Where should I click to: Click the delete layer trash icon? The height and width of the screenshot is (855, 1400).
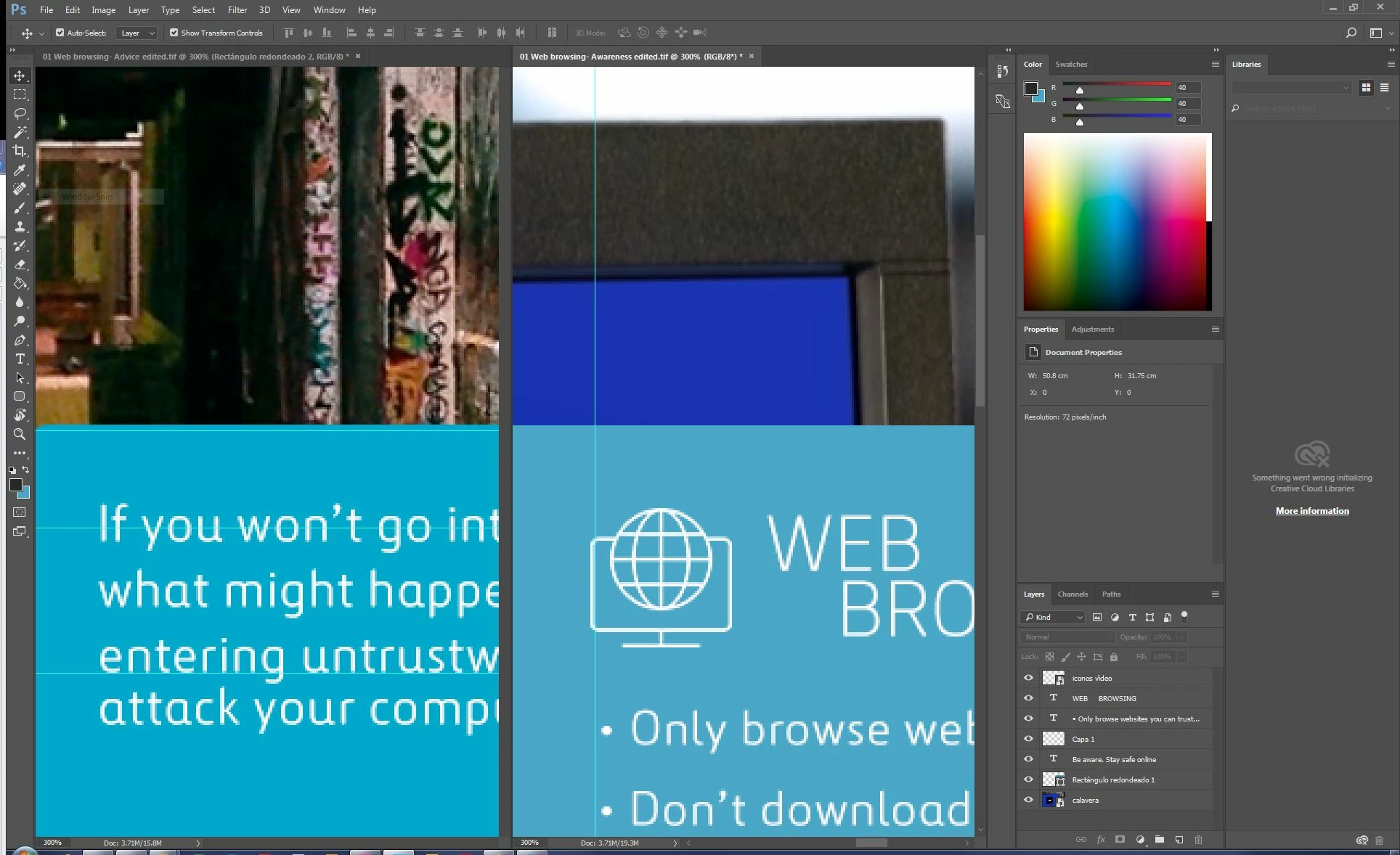click(1198, 840)
